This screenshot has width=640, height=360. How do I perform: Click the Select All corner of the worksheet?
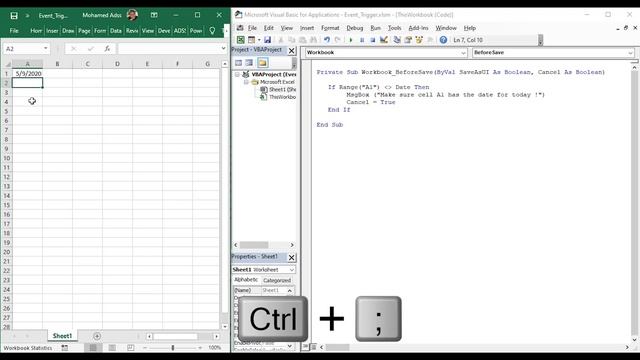7,64
